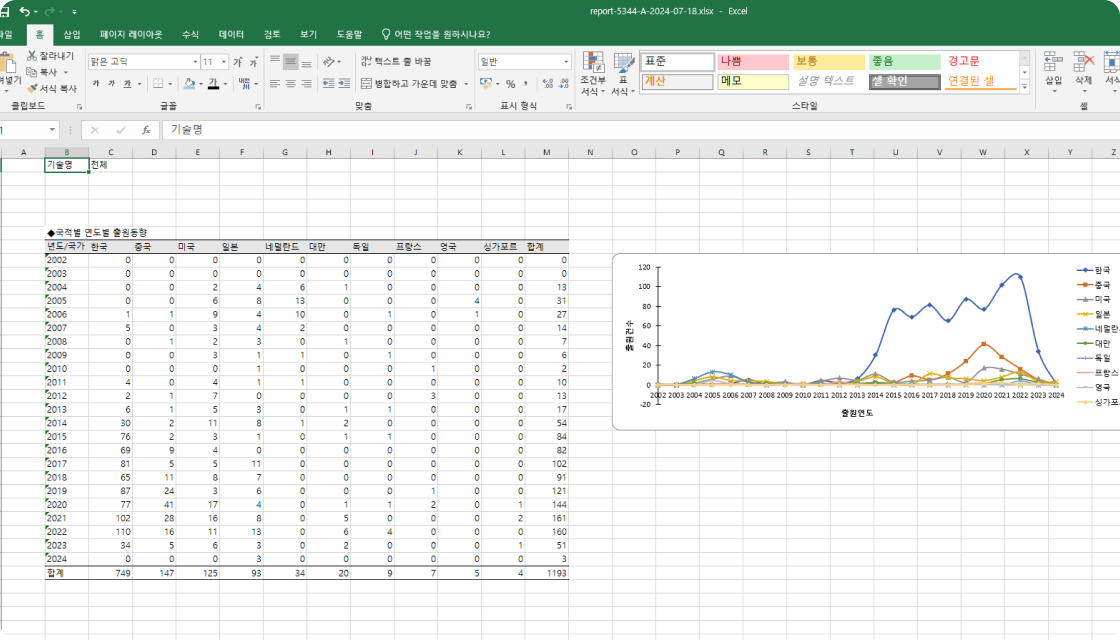Click Merge and Center (병합하고 가운데 맞춤)
This screenshot has height=640, width=1120.
[408, 84]
